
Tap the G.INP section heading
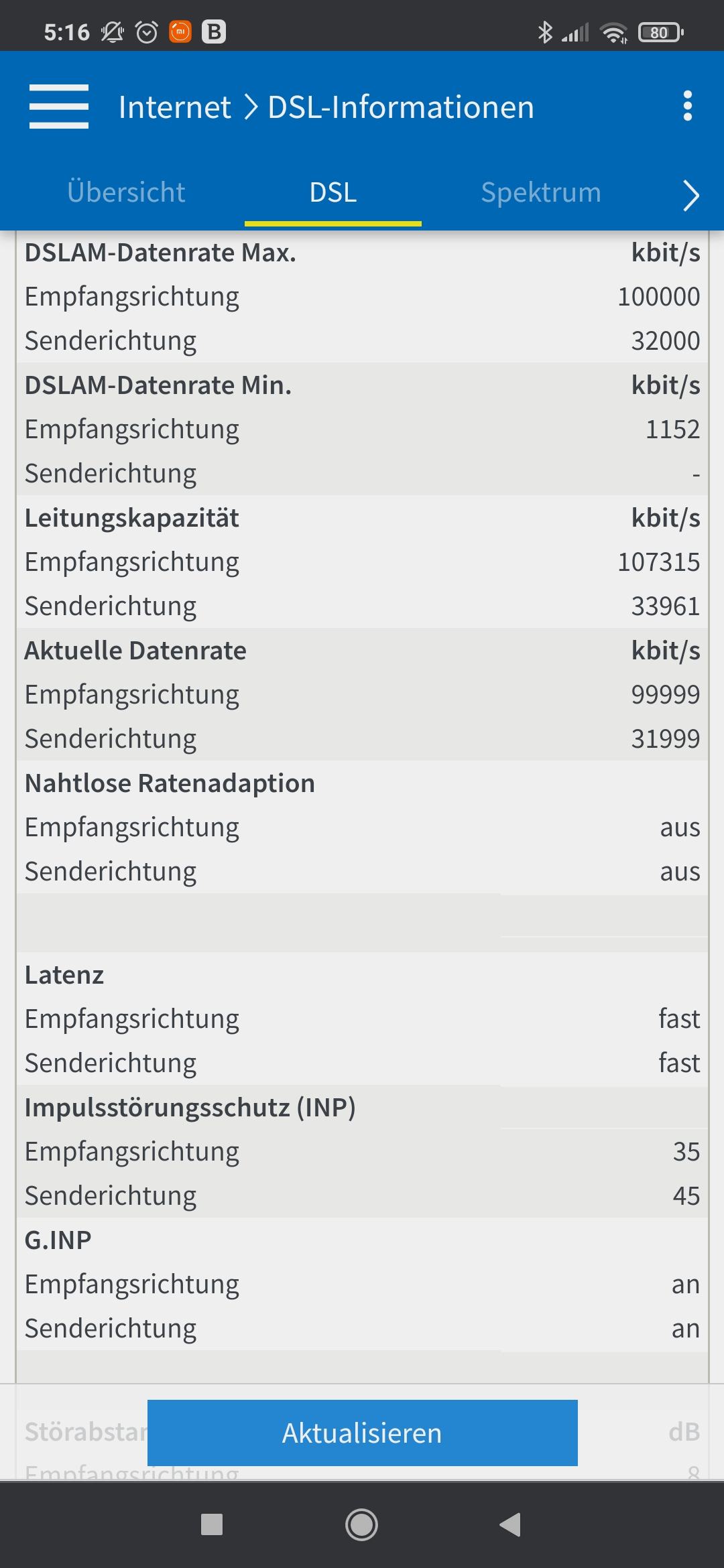pos(58,1240)
